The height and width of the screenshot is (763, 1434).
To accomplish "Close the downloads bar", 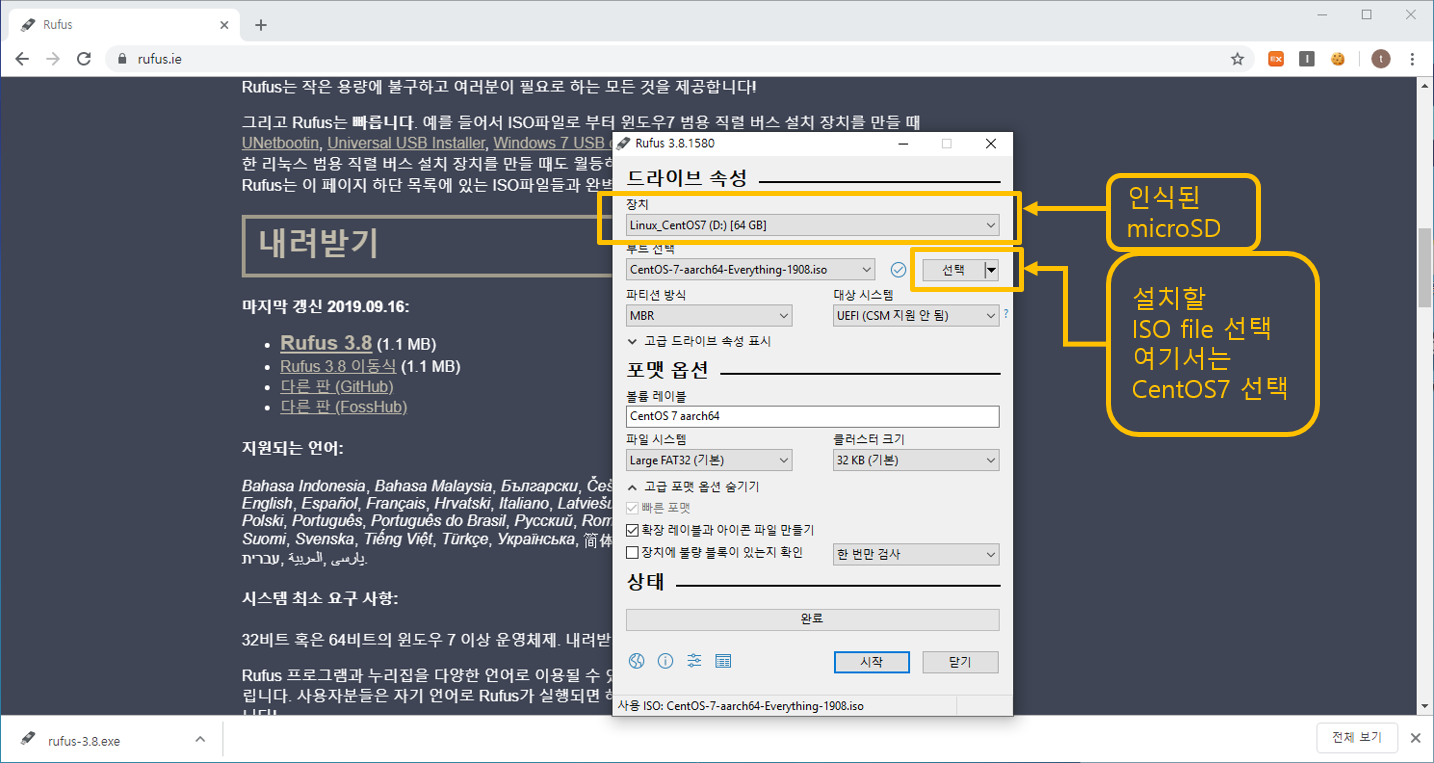I will pos(1415,739).
